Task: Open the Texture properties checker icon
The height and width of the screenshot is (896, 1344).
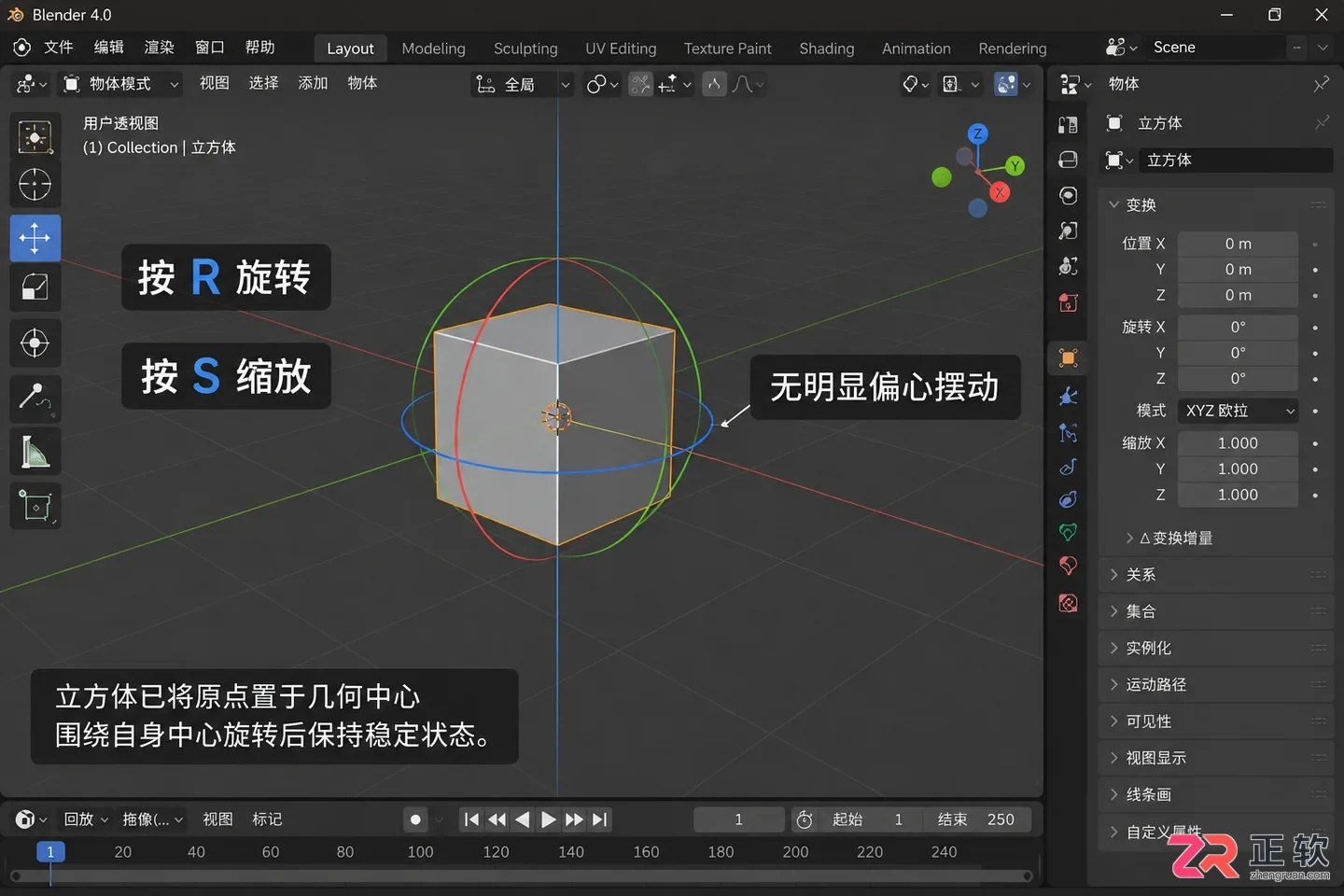Action: tap(1069, 603)
